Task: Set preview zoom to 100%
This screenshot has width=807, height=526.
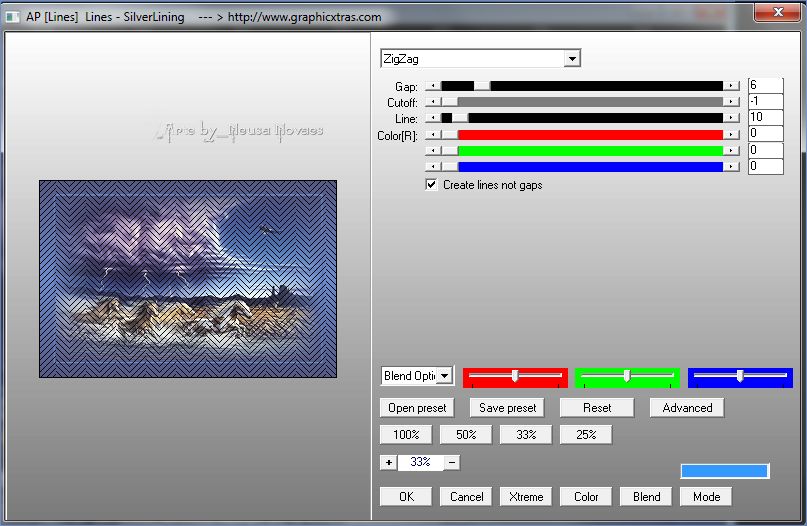Action: 406,434
